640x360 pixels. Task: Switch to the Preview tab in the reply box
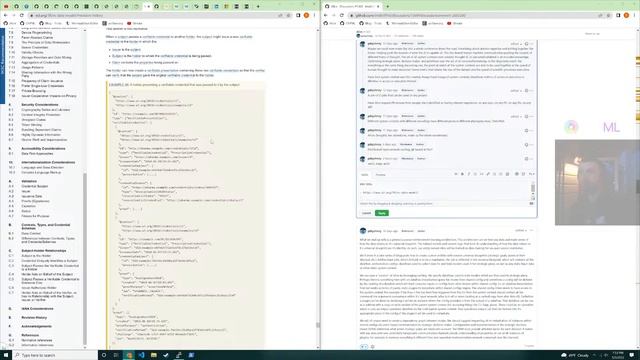380,175
